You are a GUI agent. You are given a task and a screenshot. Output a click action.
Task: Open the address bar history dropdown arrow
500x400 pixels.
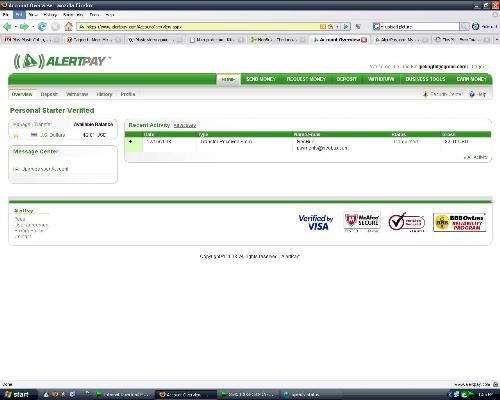(338, 26)
